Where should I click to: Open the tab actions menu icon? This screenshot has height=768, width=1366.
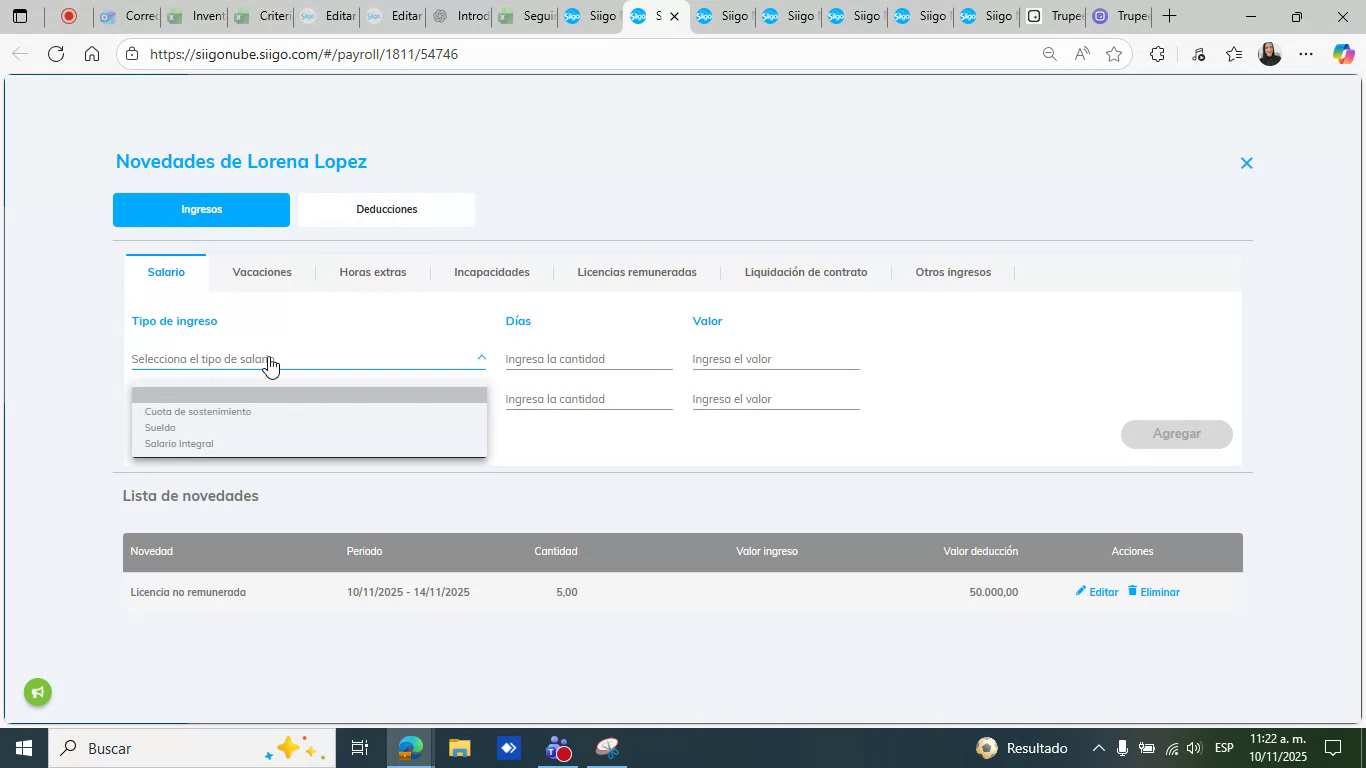pyautogui.click(x=20, y=16)
